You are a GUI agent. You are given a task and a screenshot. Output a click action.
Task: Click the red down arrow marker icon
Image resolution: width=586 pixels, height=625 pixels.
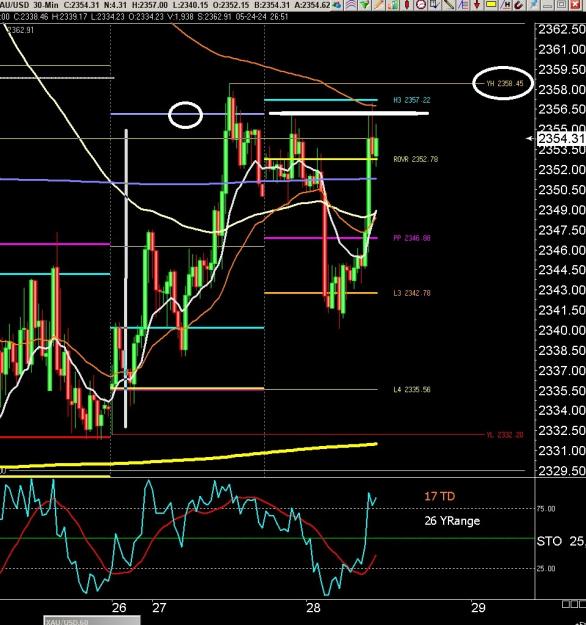pos(477,4)
